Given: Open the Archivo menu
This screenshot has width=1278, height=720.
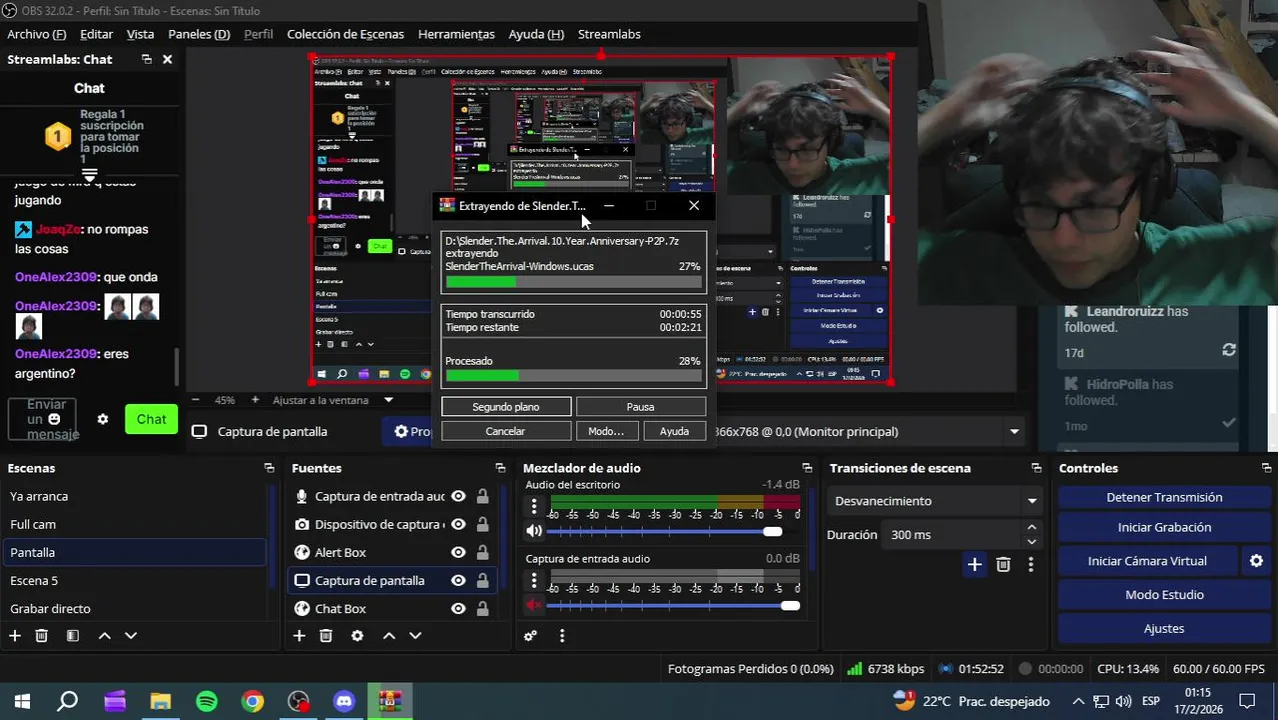Looking at the screenshot, I should (x=36, y=34).
